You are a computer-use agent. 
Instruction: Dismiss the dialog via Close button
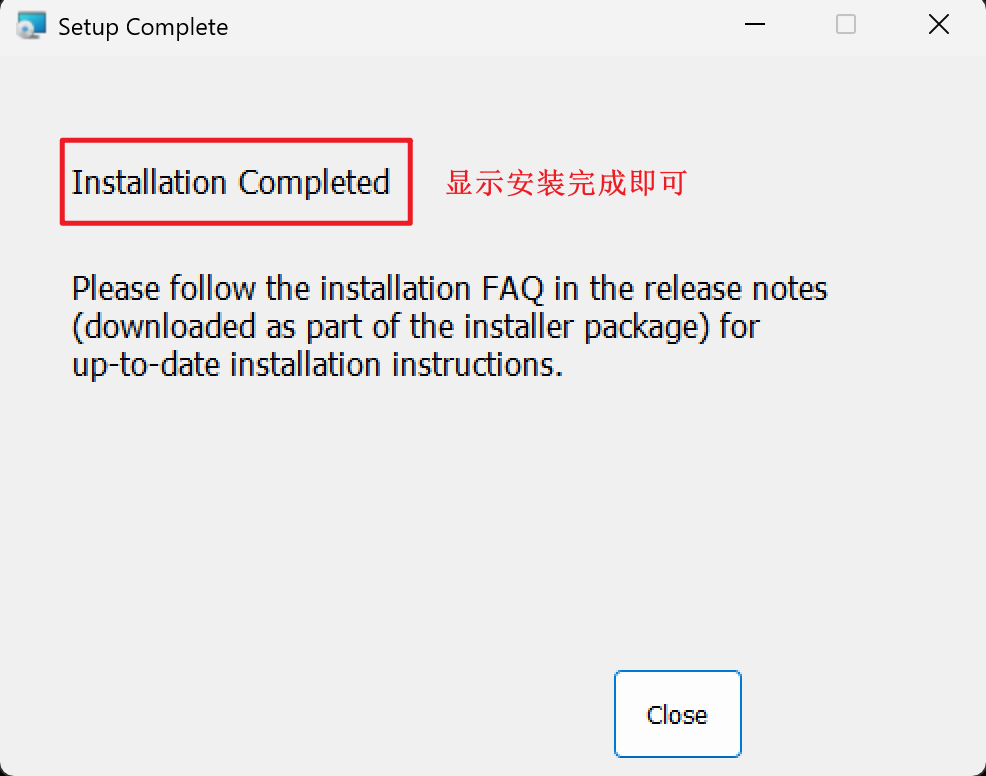(x=677, y=714)
